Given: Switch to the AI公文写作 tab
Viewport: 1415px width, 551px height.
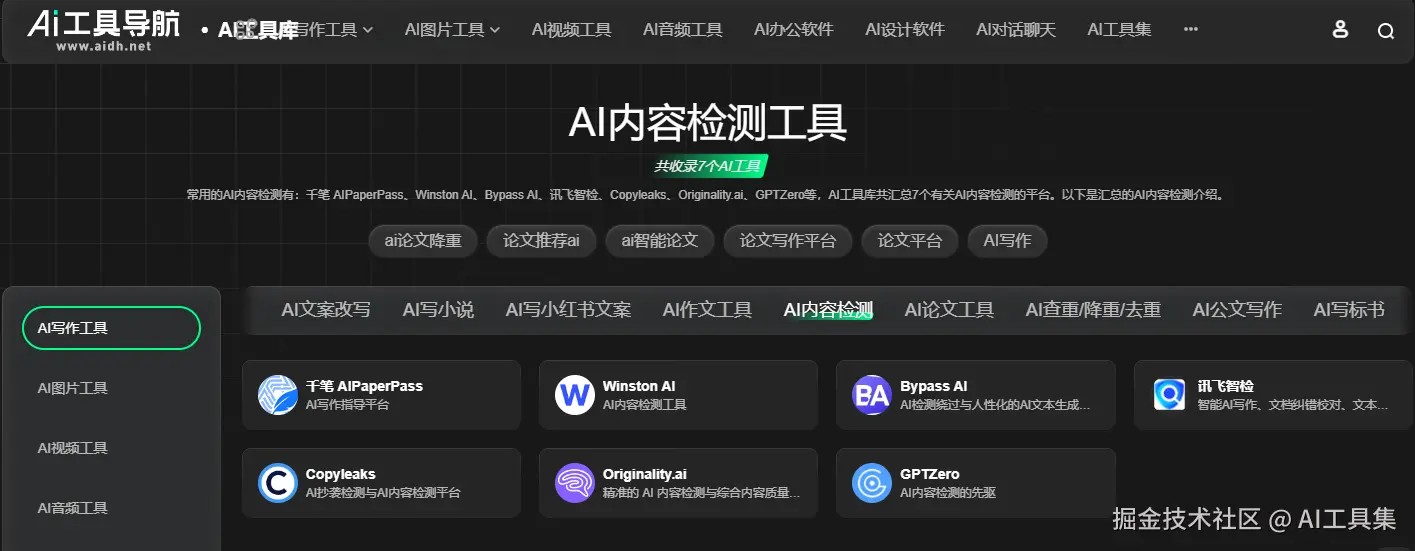Looking at the screenshot, I should coord(1237,310).
